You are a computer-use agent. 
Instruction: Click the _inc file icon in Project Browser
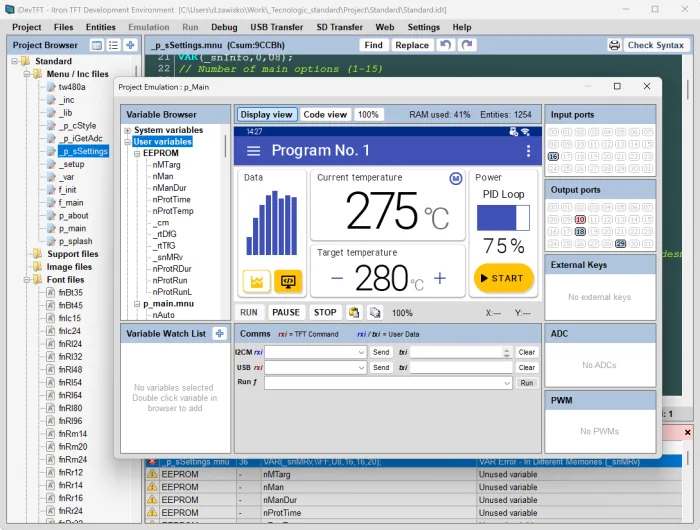pos(52,100)
